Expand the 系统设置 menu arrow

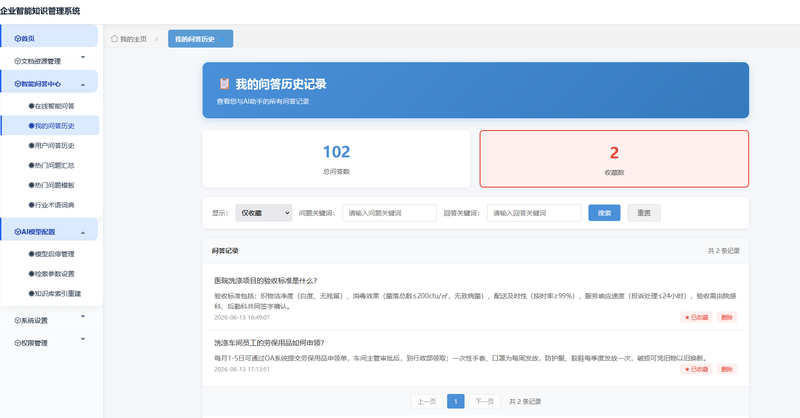coord(83,316)
